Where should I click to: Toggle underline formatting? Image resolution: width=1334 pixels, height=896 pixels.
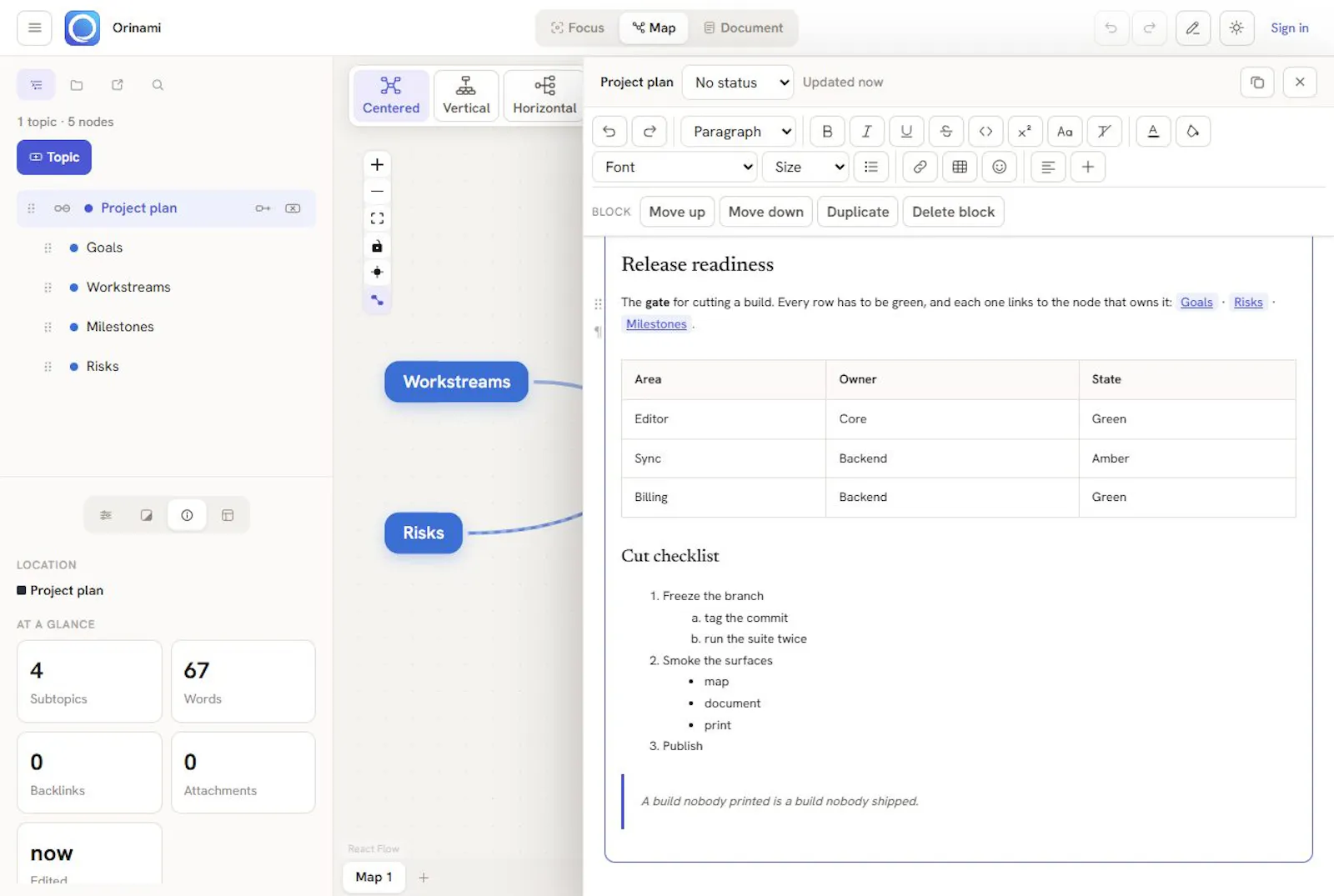[x=906, y=131]
